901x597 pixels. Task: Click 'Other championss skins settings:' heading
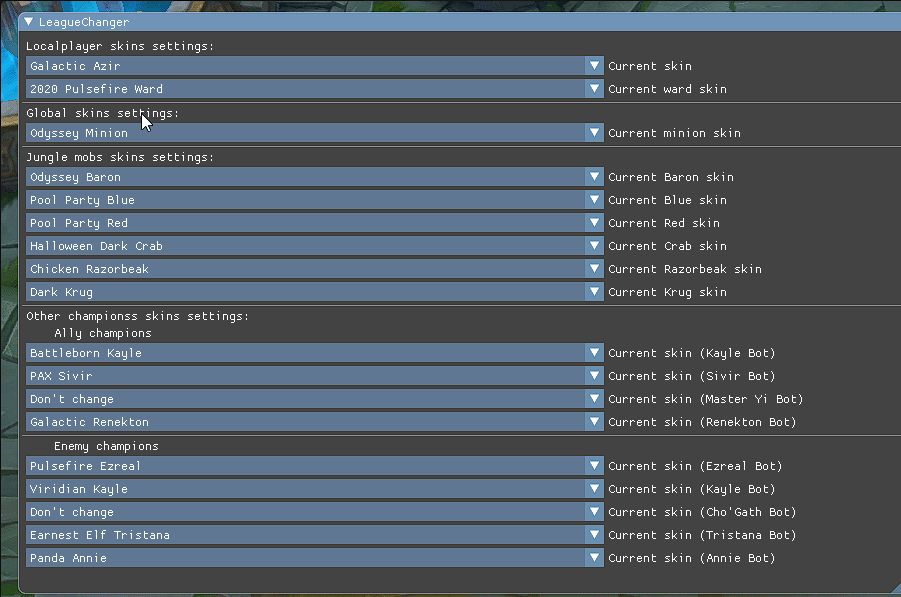click(137, 316)
